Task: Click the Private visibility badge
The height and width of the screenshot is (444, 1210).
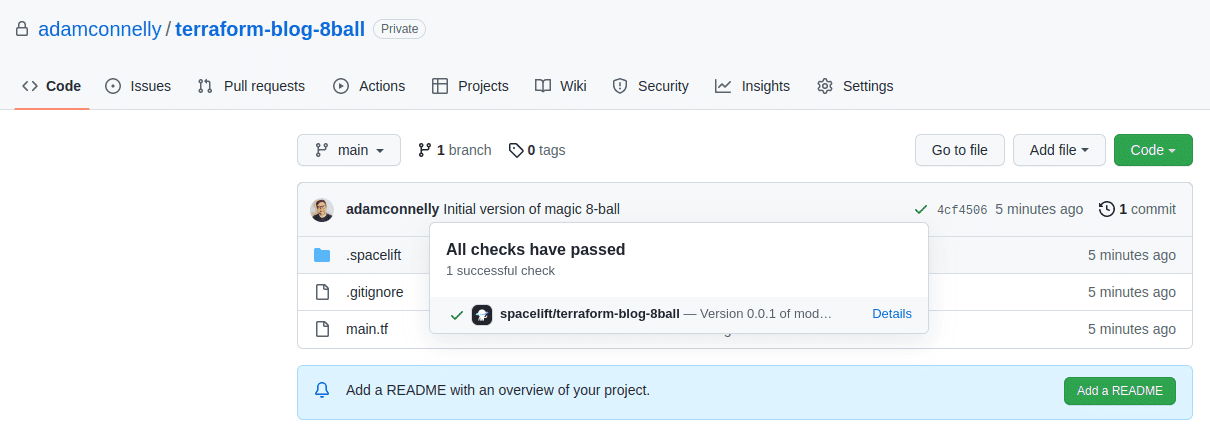Action: pos(399,29)
